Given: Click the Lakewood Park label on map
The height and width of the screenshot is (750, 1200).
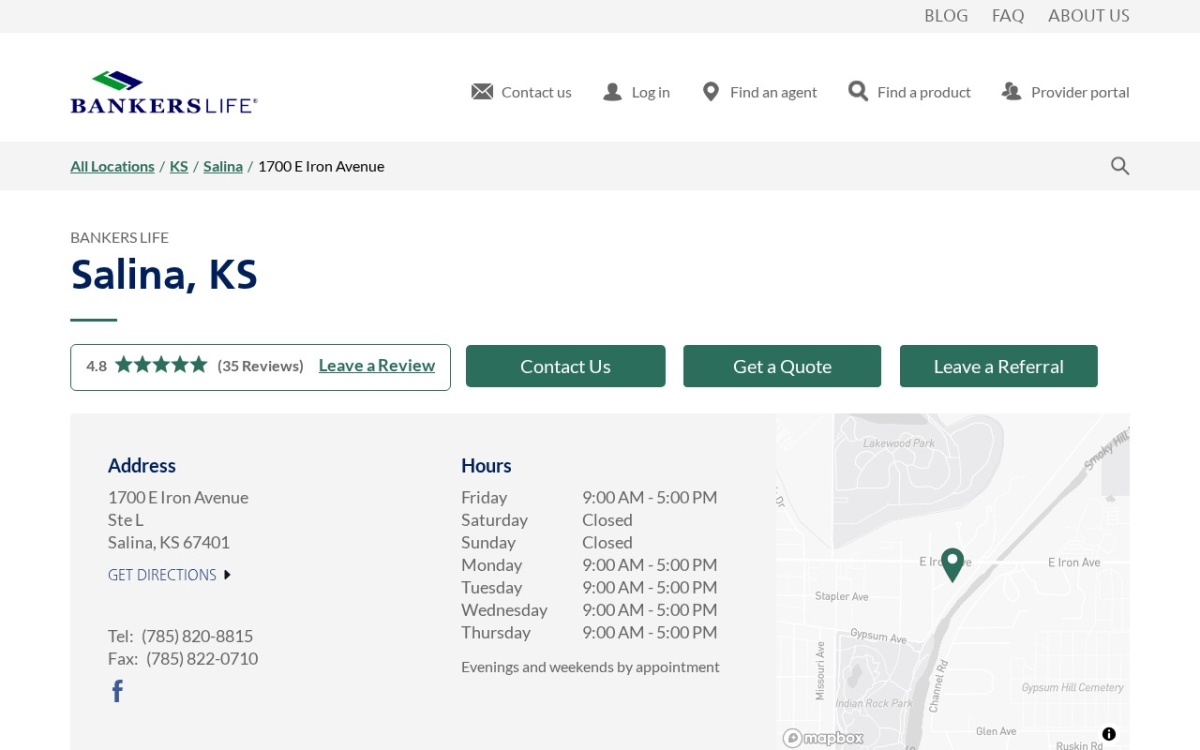Looking at the screenshot, I should (x=899, y=443).
